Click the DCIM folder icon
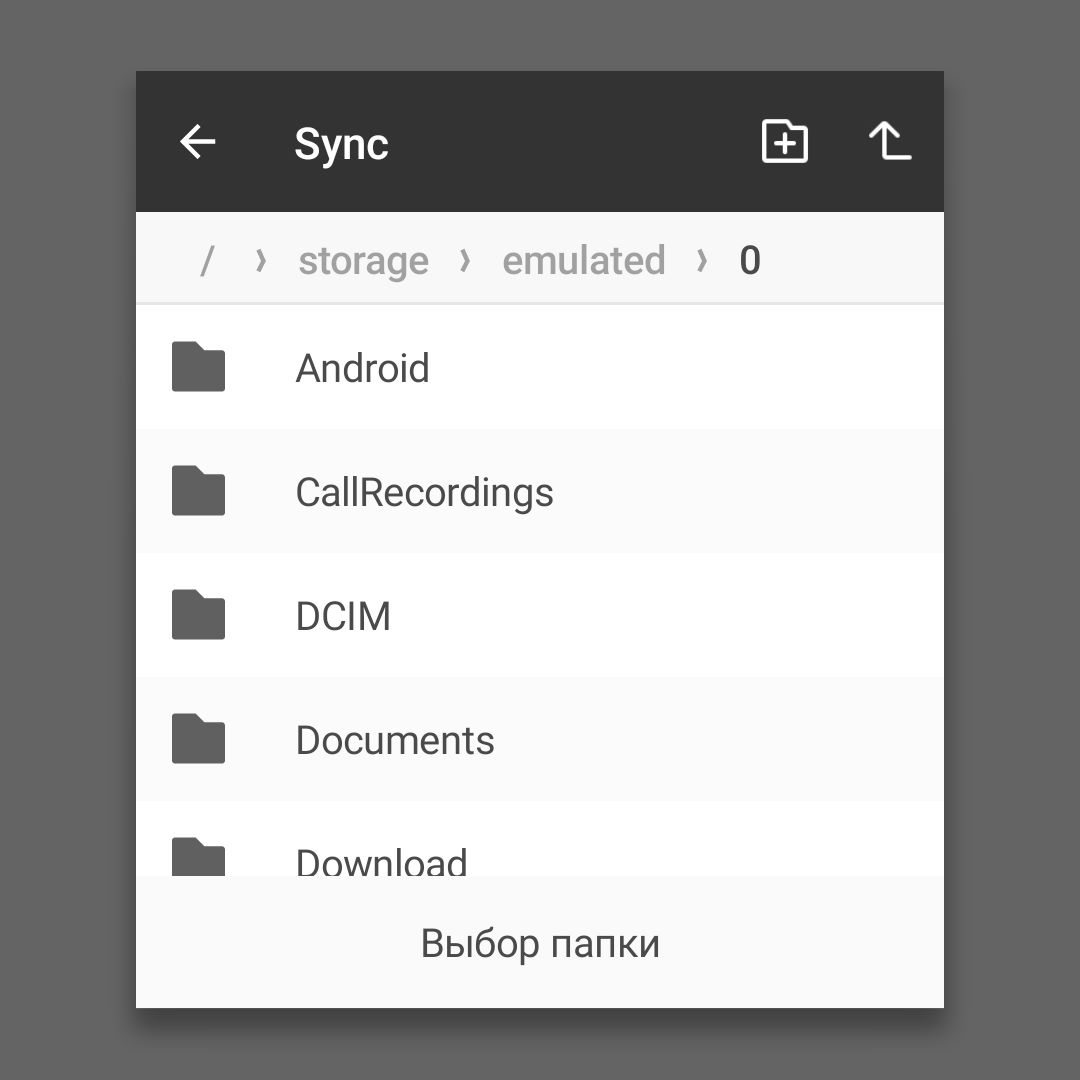This screenshot has height=1080, width=1080. (198, 614)
